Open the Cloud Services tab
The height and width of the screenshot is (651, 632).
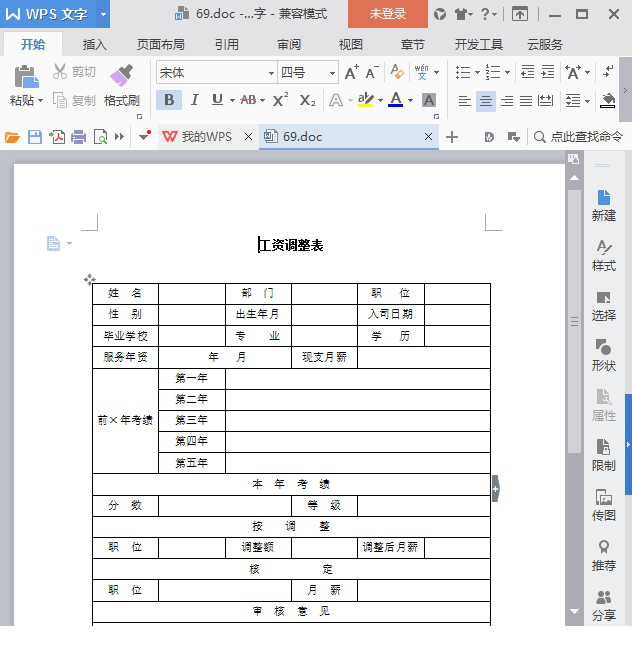point(545,44)
